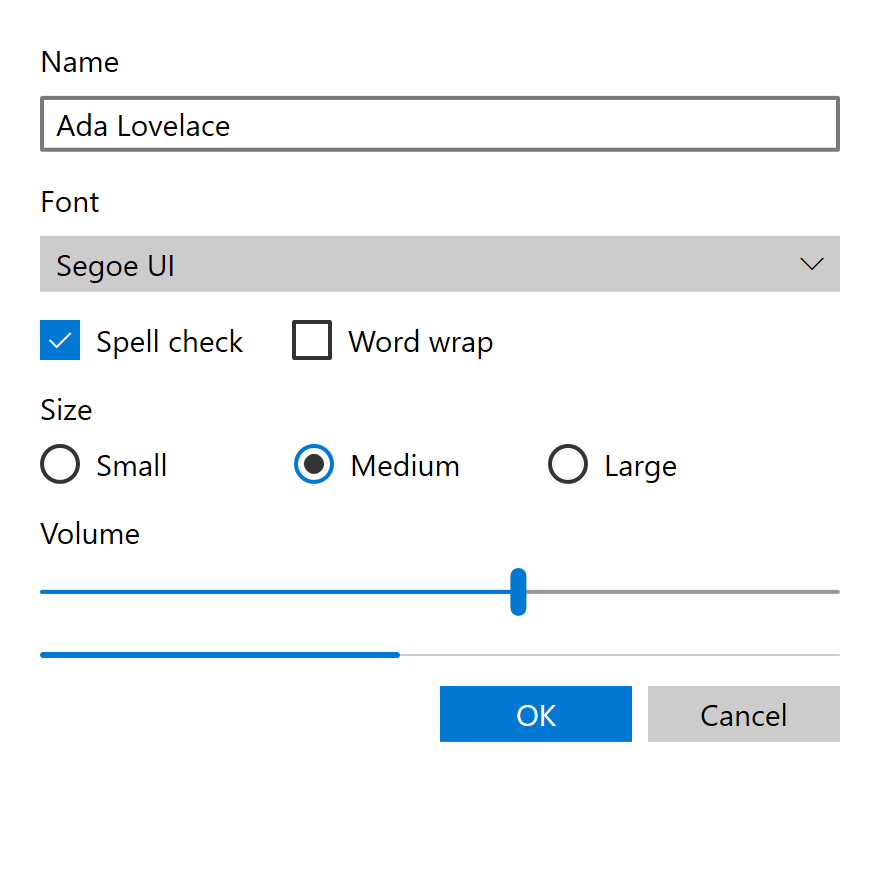Dismiss the dialog with the Cancel button
This screenshot has height=880, width=880.
coord(744,714)
